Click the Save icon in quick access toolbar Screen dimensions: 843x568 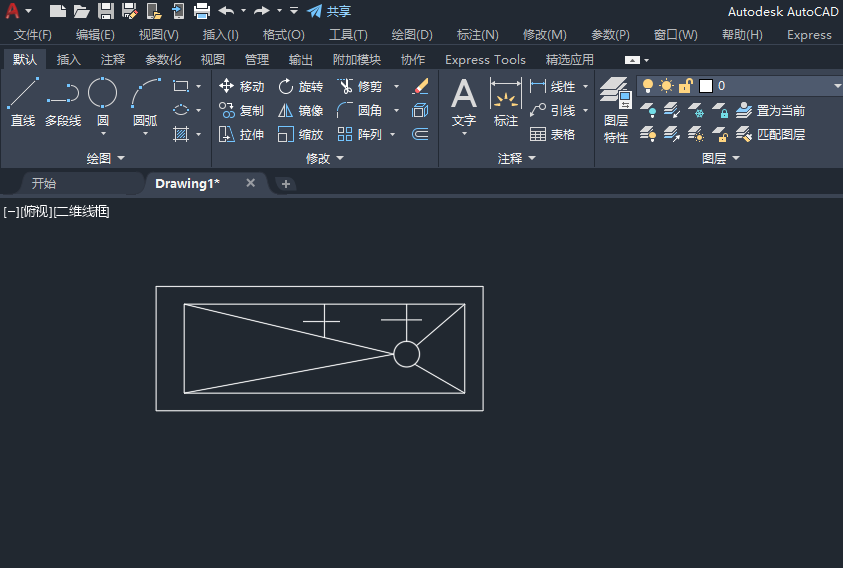point(106,11)
